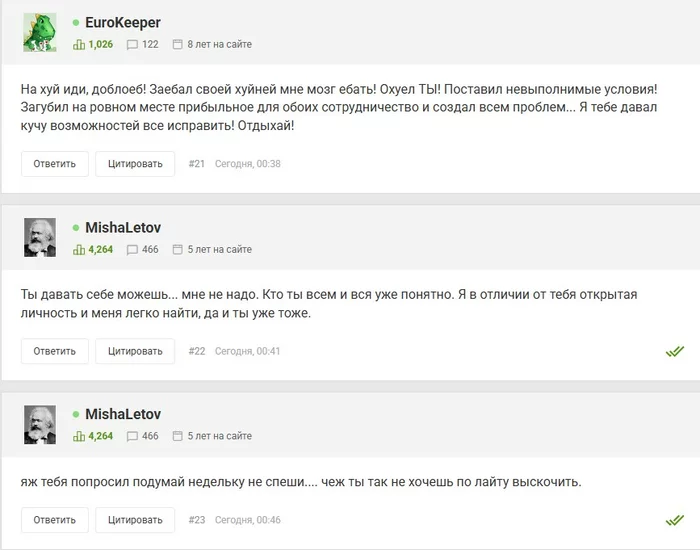Click calendar icon on post #23 header

point(177,436)
